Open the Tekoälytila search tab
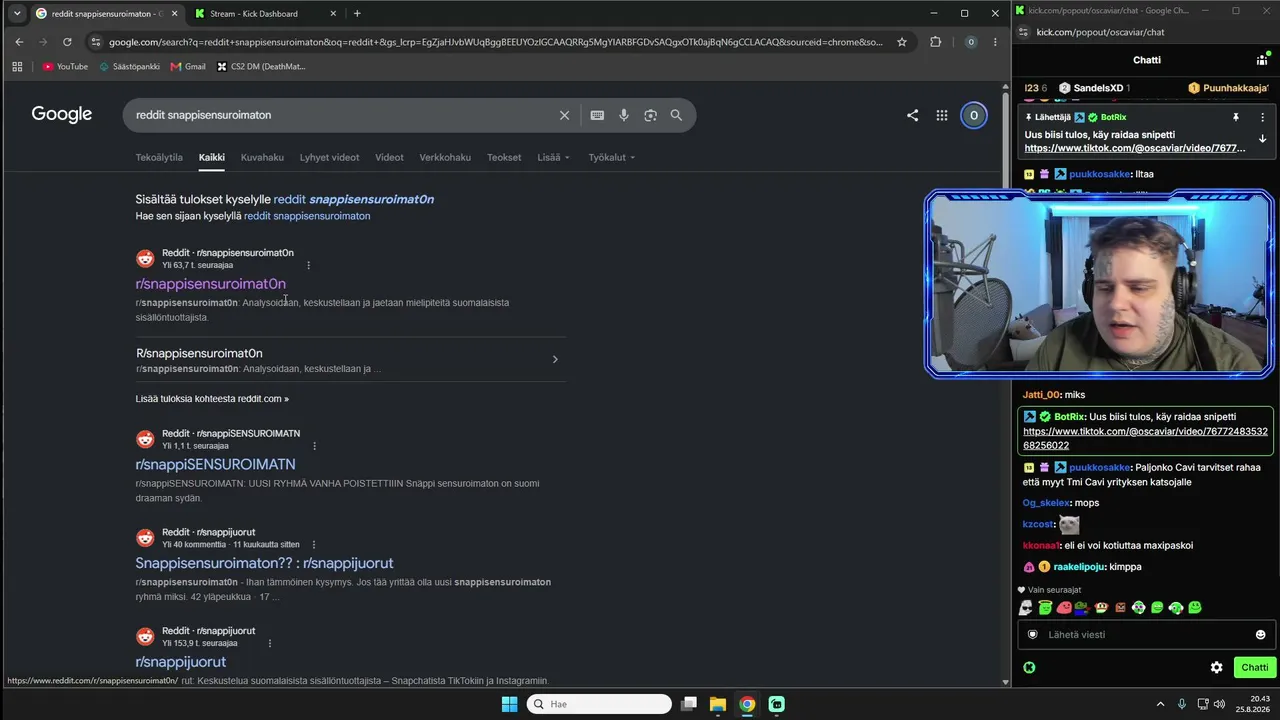The height and width of the screenshot is (720, 1280). point(159,157)
